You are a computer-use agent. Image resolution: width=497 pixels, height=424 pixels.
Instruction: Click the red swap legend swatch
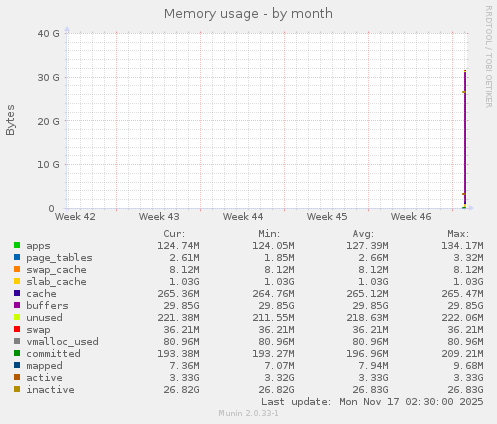pos(17,329)
